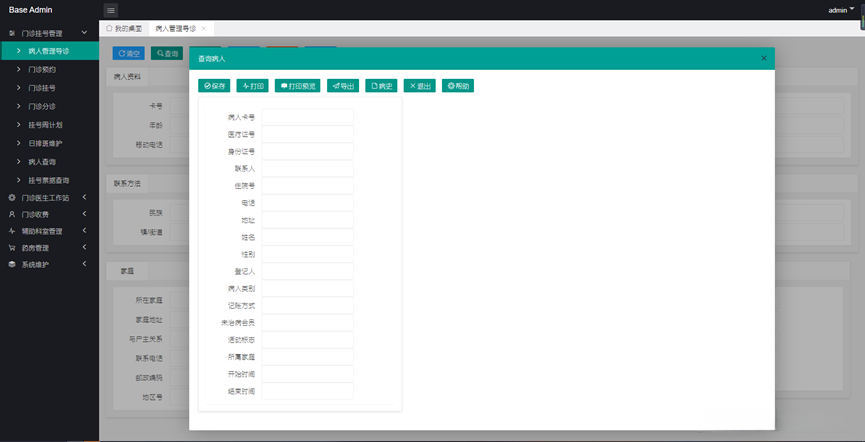
Task: Focus the 姓名 input field
Action: pyautogui.click(x=307, y=237)
